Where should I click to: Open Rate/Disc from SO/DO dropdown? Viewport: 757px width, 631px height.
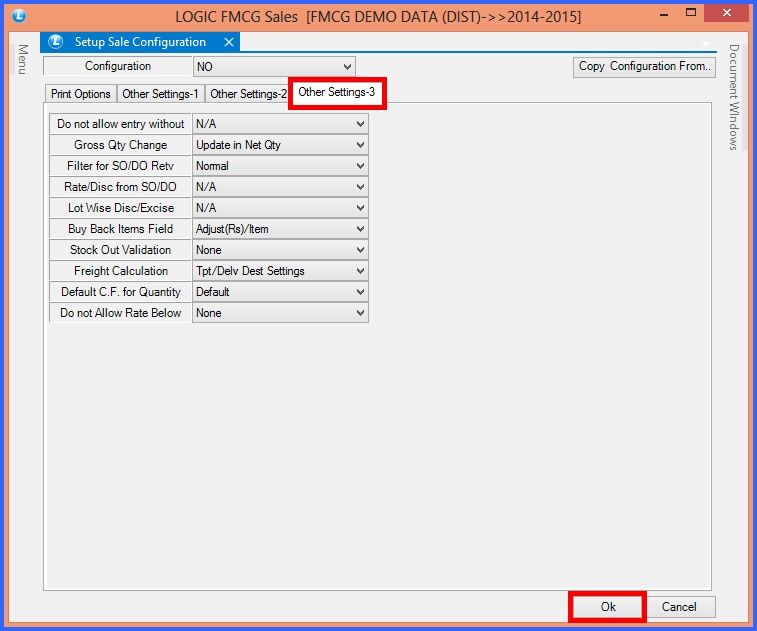pos(280,187)
